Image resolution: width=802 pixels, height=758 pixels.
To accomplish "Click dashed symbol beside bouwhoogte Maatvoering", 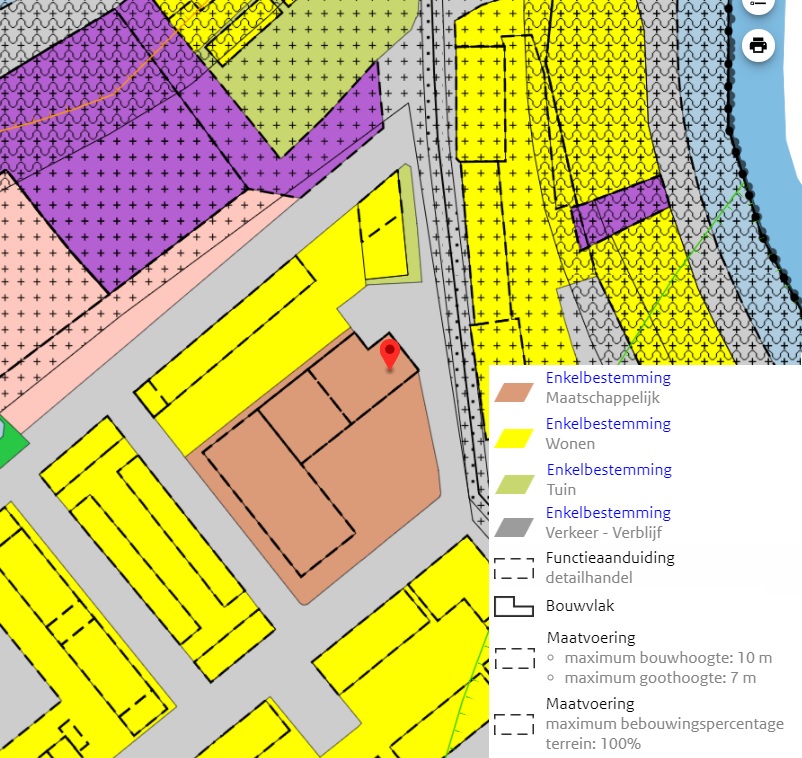I will coord(515,658).
